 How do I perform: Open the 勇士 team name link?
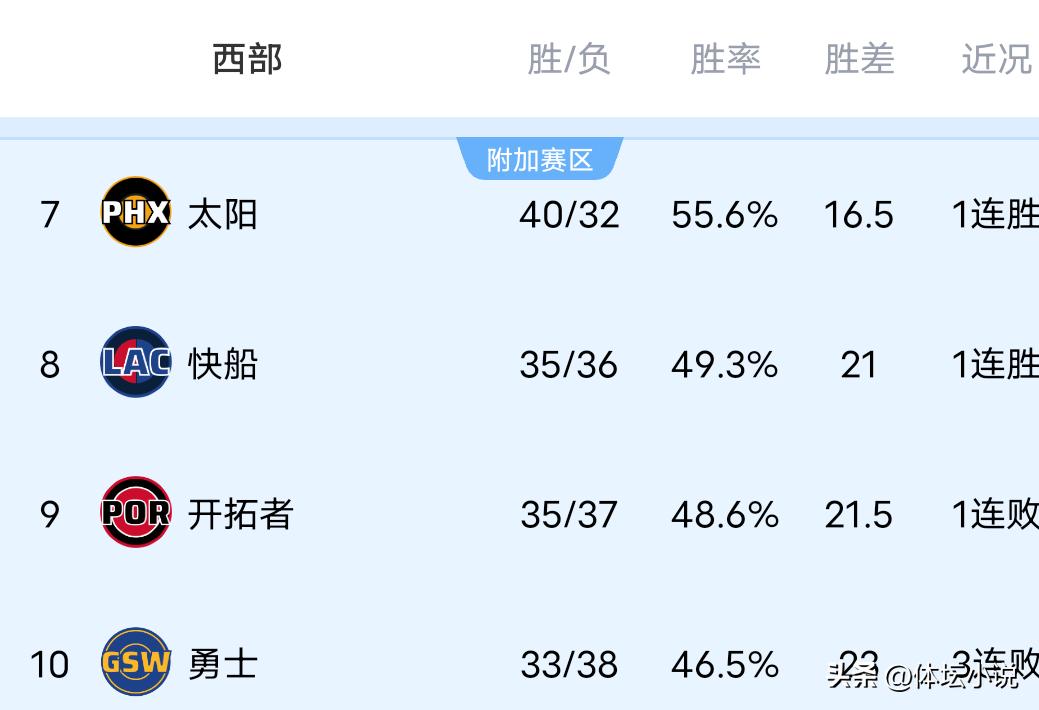pyautogui.click(x=222, y=664)
